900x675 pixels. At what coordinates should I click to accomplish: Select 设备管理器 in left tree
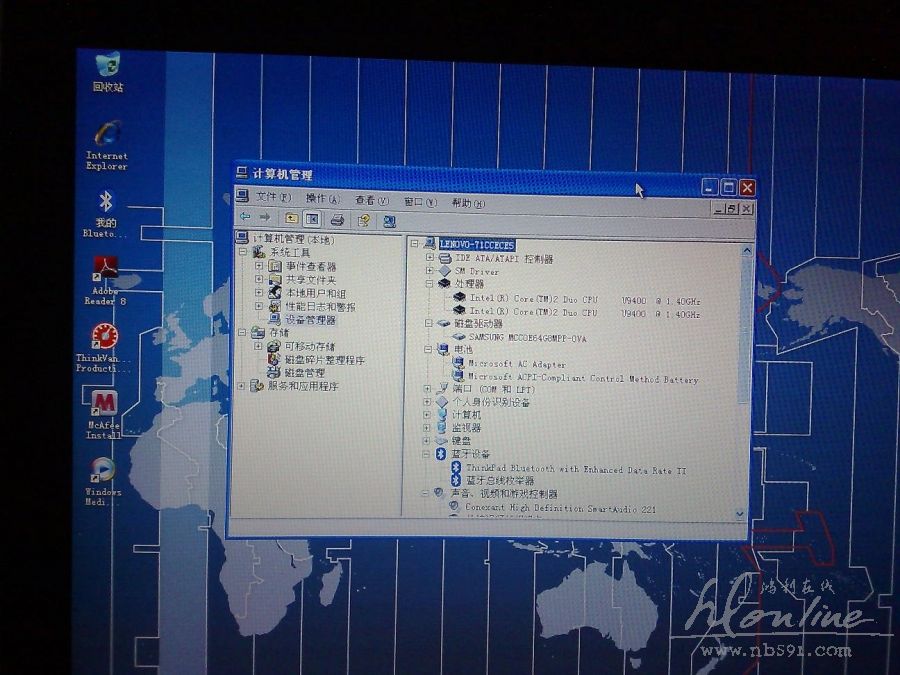pyautogui.click(x=310, y=320)
